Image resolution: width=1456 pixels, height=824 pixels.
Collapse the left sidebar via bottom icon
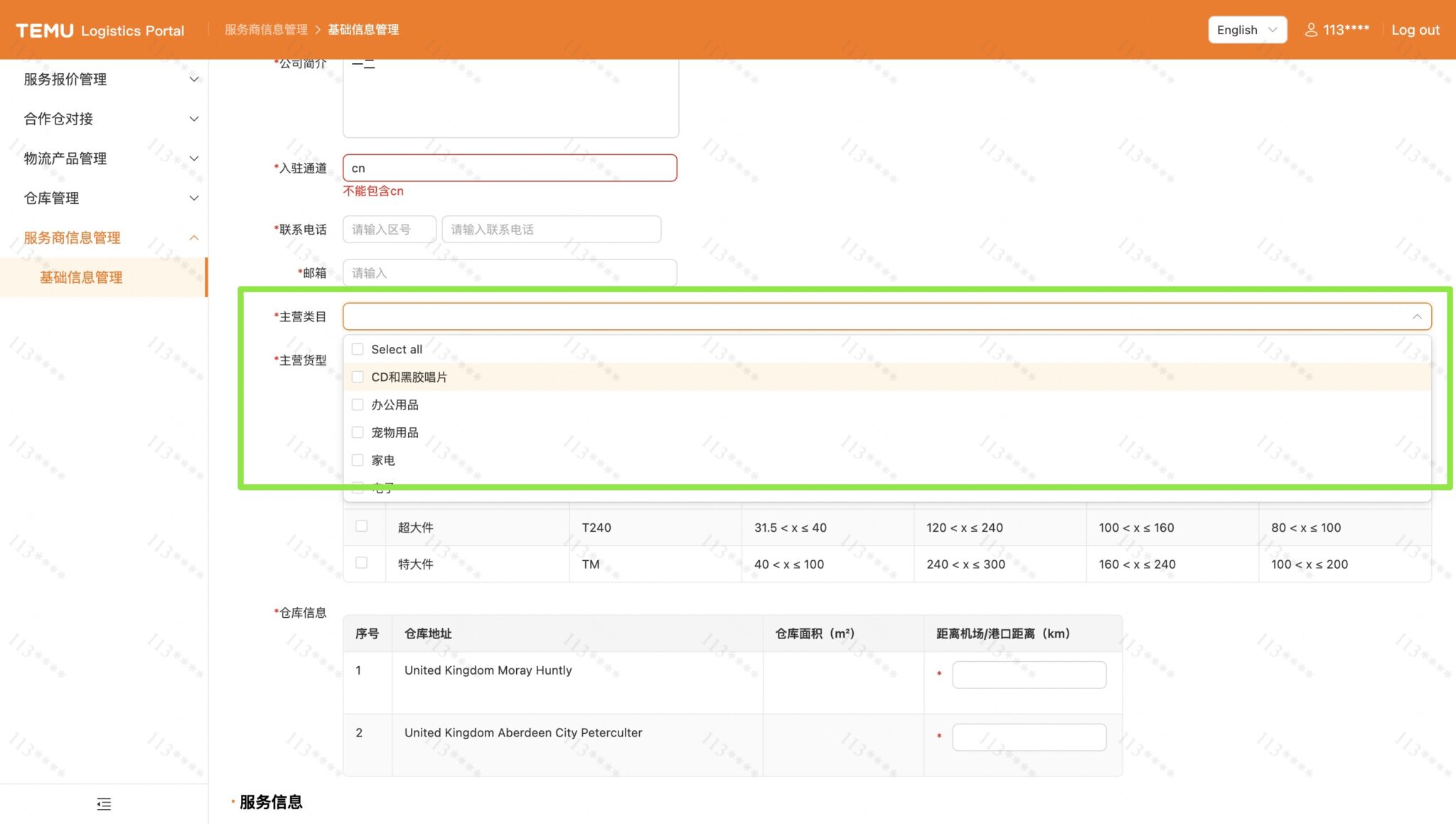click(x=103, y=804)
